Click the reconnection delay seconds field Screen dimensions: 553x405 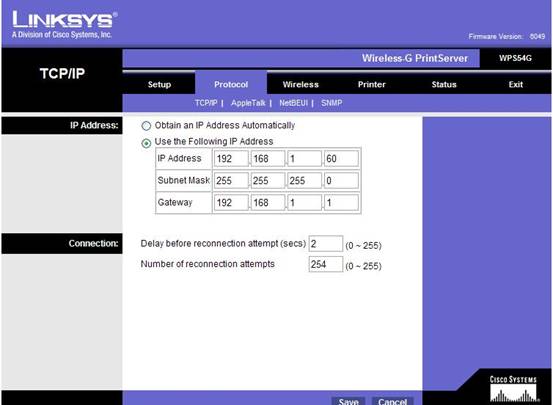click(x=326, y=244)
